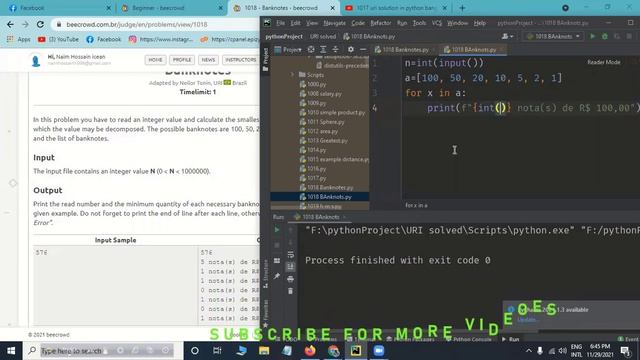Click the Debug bug icon in PyCharm toolbar
Image resolution: width=640 pixels, height=360 pixels.
[605, 36]
